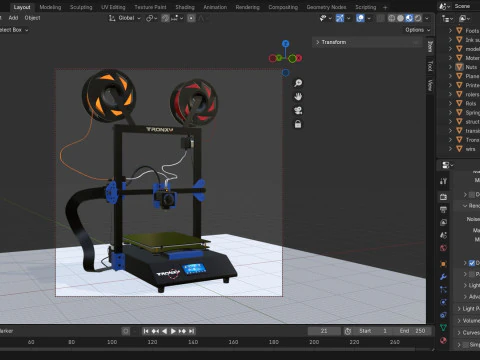Image resolution: width=480 pixels, height=360 pixels.
Task: Open the Particles properties tab
Action: click(x=443, y=289)
